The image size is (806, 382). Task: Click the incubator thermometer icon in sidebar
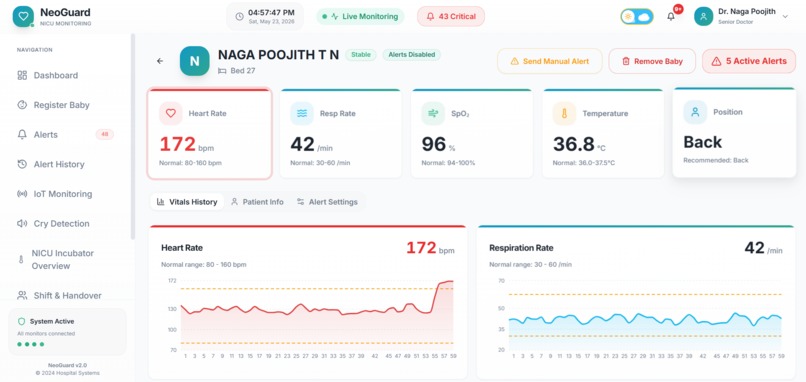[21, 260]
